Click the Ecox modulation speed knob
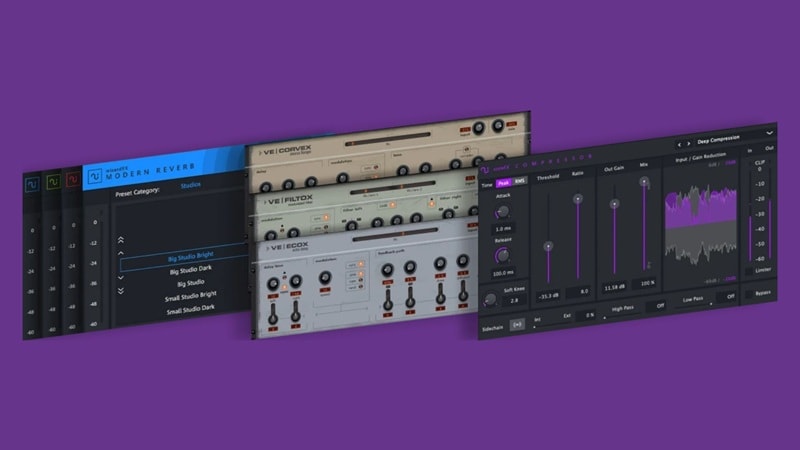Viewport: 800px width, 450px height. (324, 278)
